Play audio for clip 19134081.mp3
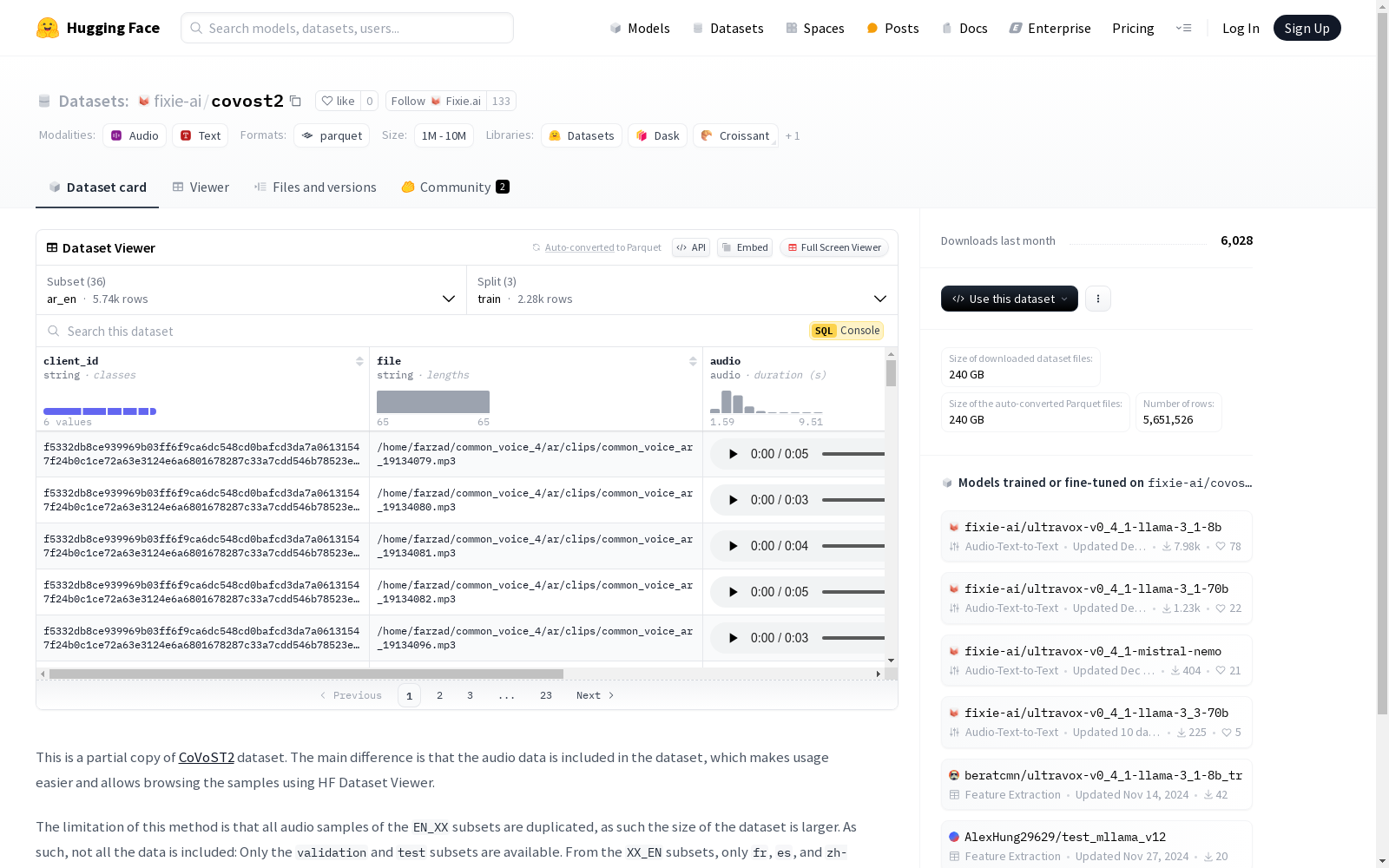The height and width of the screenshot is (868, 1389). click(733, 546)
